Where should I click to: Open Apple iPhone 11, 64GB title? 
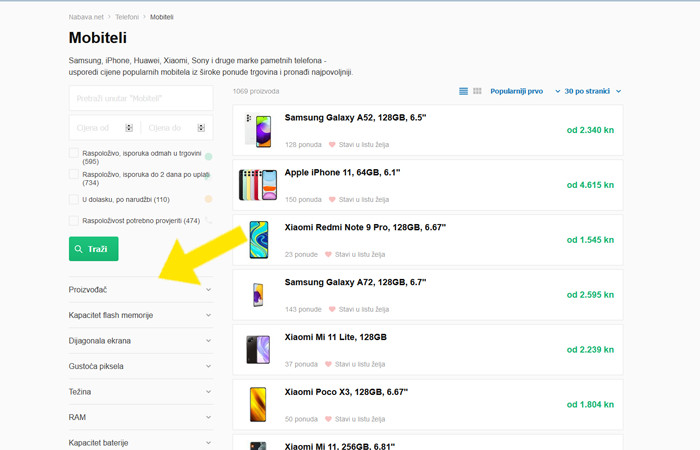(x=342, y=172)
